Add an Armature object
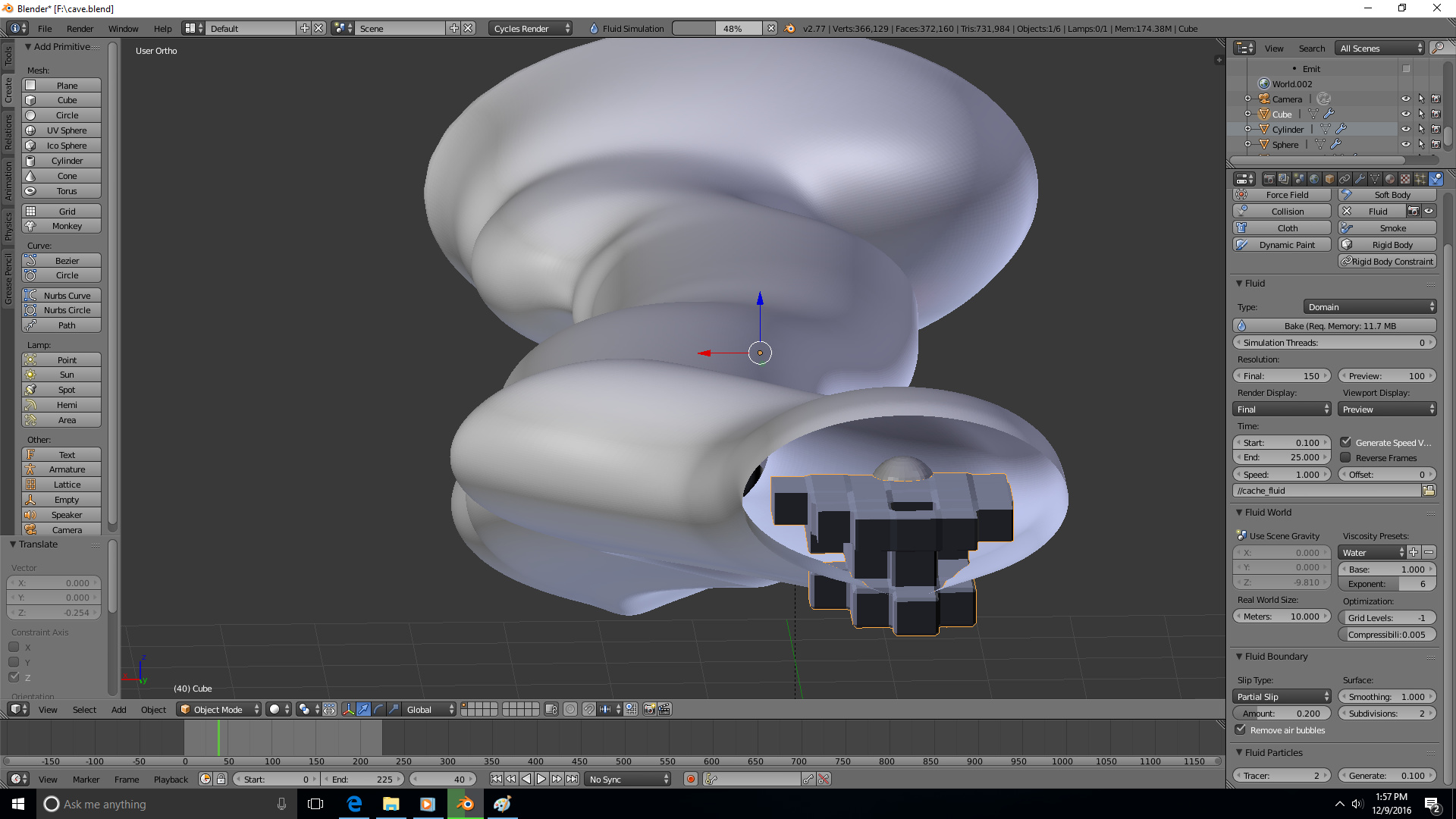Viewport: 1456px width, 819px height. click(x=61, y=469)
